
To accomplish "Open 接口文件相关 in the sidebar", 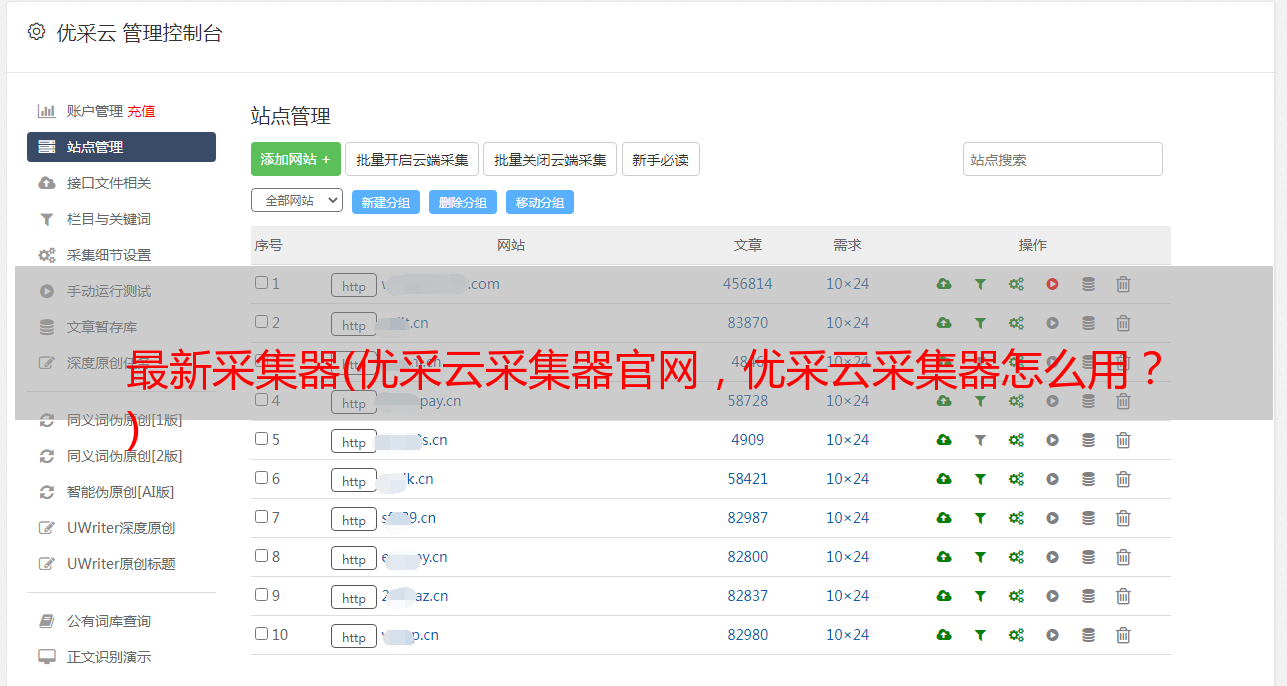I will 109,183.
